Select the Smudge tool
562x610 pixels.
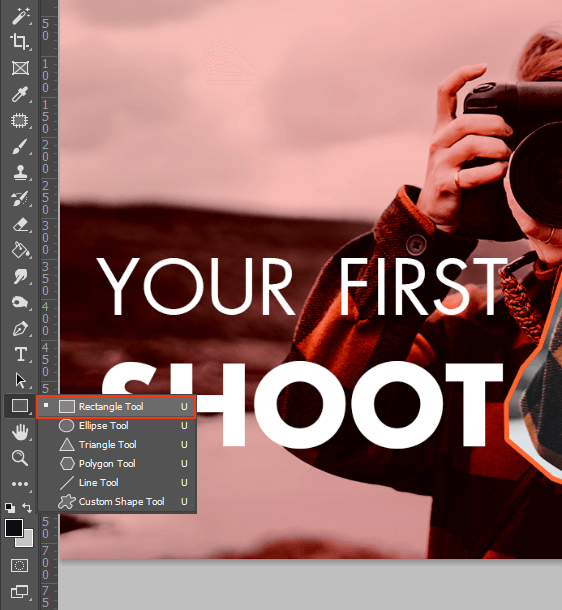click(x=20, y=277)
